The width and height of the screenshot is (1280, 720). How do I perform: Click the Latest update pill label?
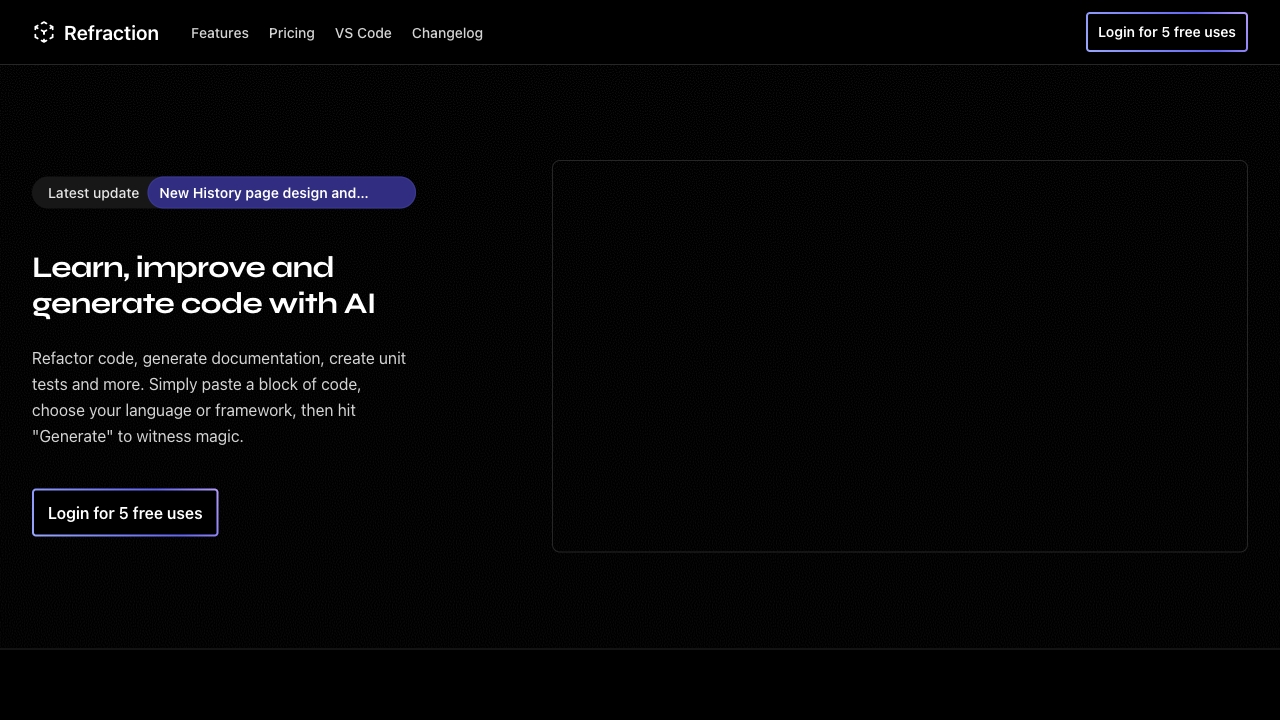click(x=93, y=192)
